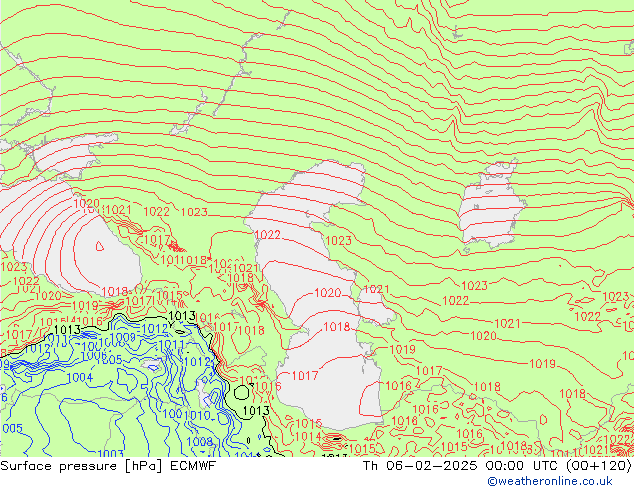This screenshot has width=634, height=490.
Task: Click the red '1014' isobar label
Action: pyautogui.click(x=308, y=437)
